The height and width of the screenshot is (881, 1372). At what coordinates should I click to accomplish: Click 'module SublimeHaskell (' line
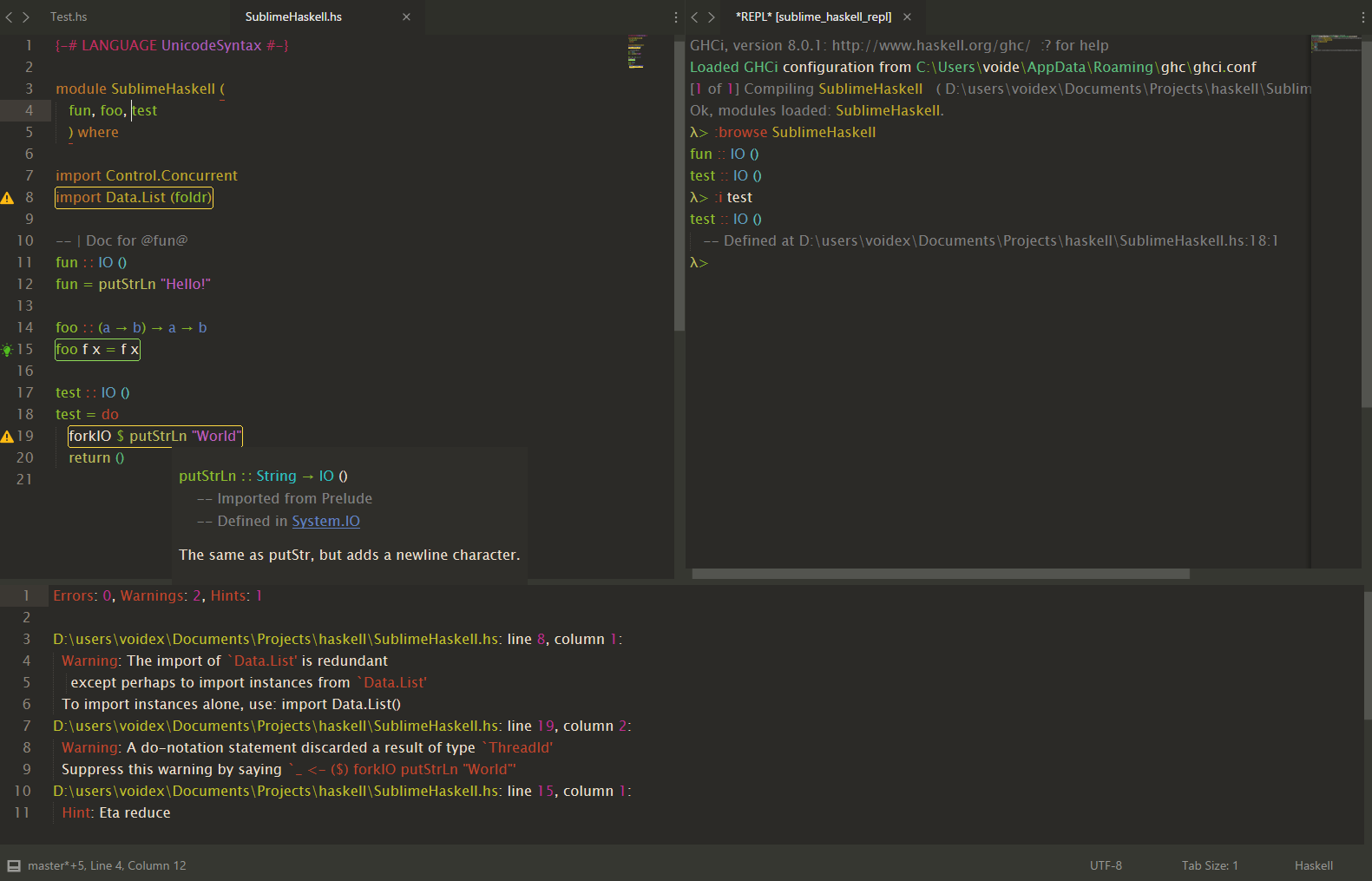140,89
